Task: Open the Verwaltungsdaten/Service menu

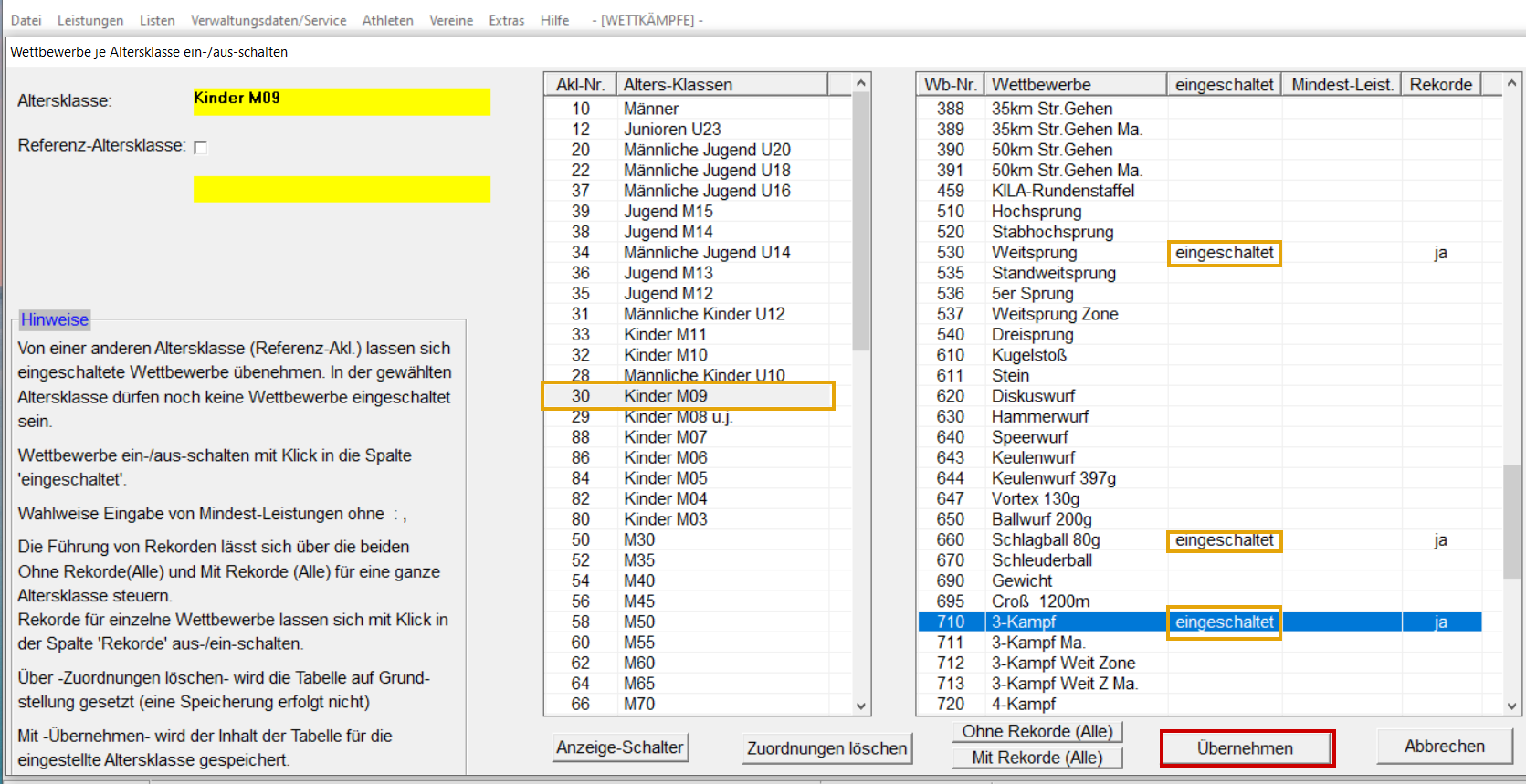Action: [268, 20]
